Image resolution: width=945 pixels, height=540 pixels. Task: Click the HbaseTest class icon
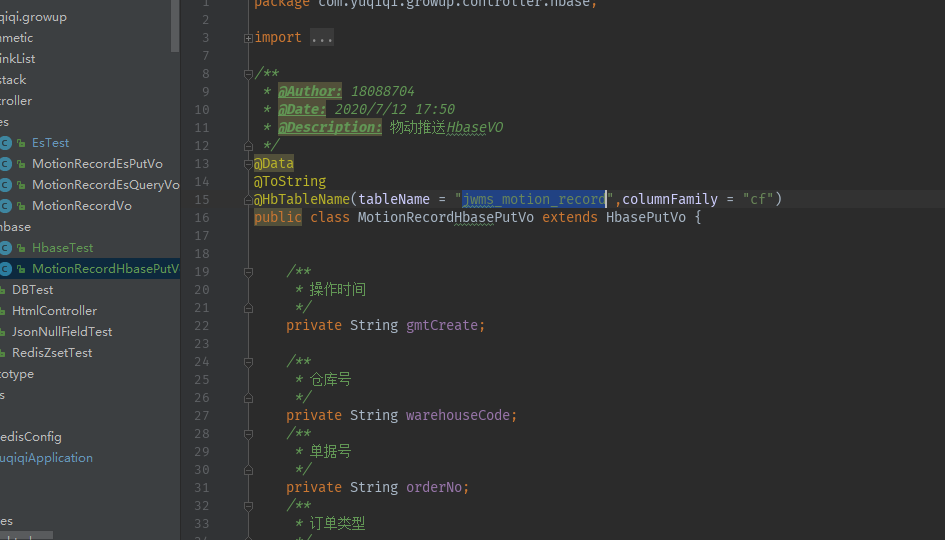click(6, 248)
